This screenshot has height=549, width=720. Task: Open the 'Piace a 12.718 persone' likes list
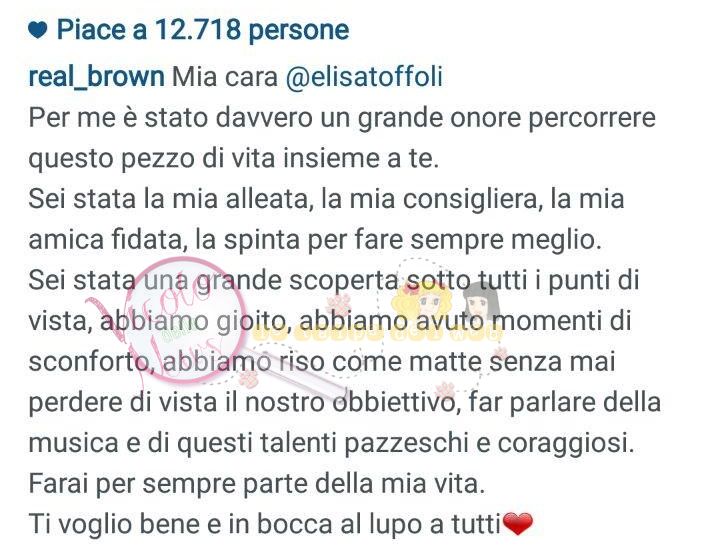tap(202, 30)
